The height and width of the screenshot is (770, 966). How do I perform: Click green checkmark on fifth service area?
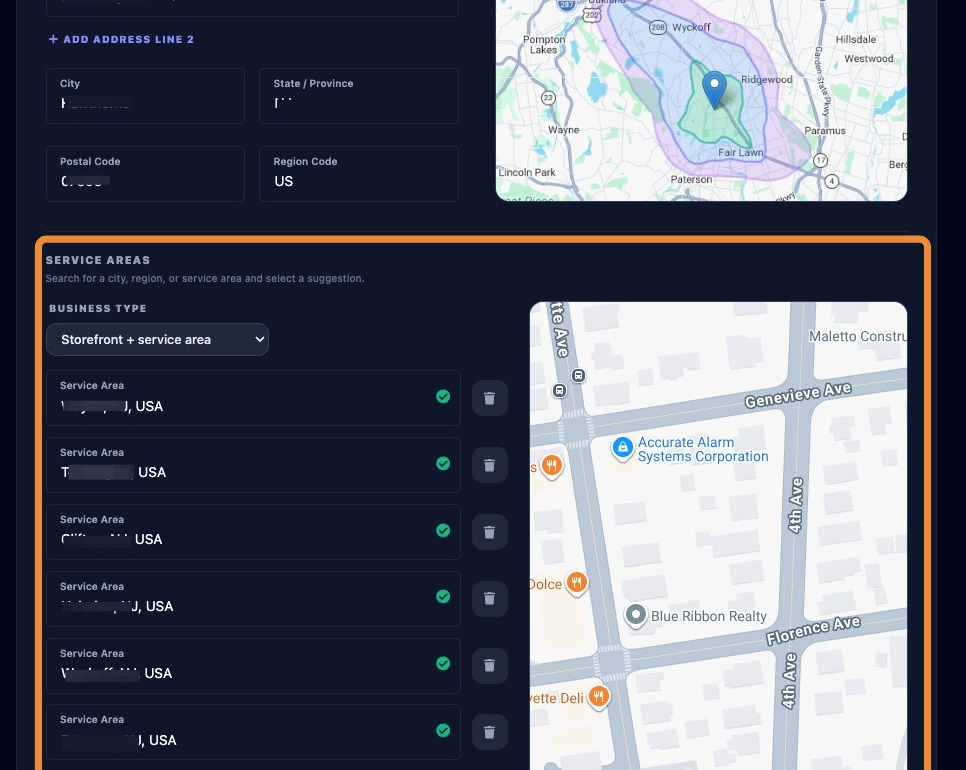[x=443, y=663]
